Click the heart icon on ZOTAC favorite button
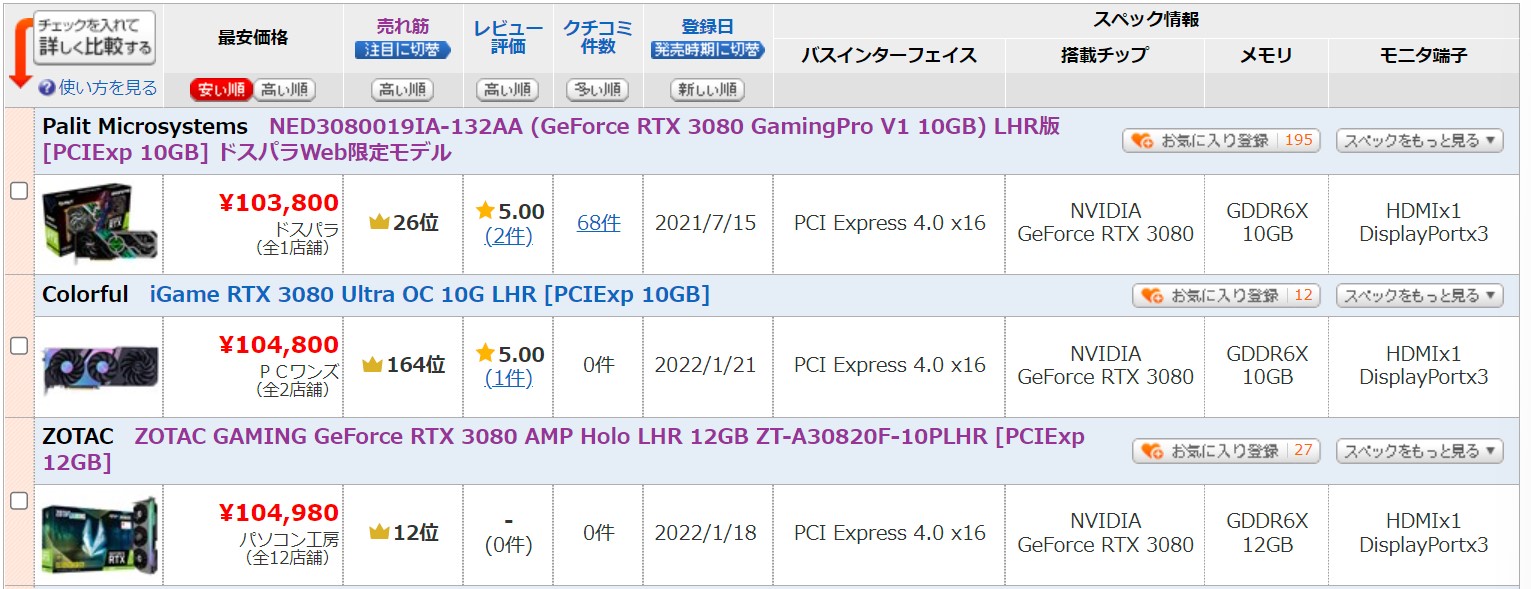The width and height of the screenshot is (1531, 589). click(1152, 451)
